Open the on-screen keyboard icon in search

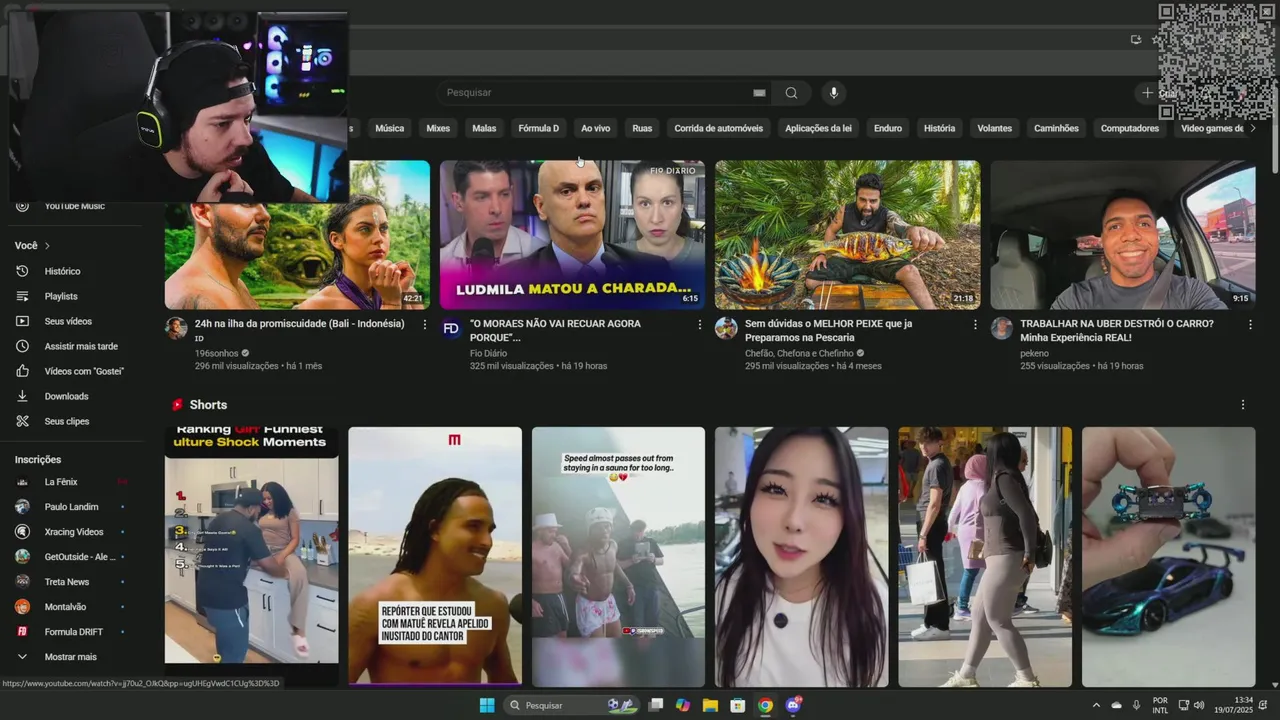[759, 93]
